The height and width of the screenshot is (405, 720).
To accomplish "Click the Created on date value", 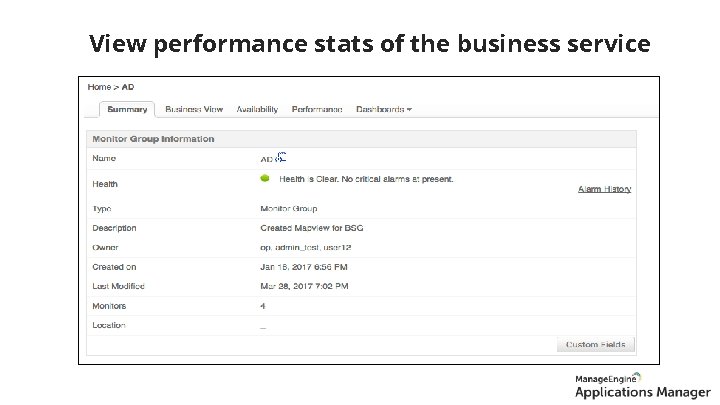I will pyautogui.click(x=303, y=267).
